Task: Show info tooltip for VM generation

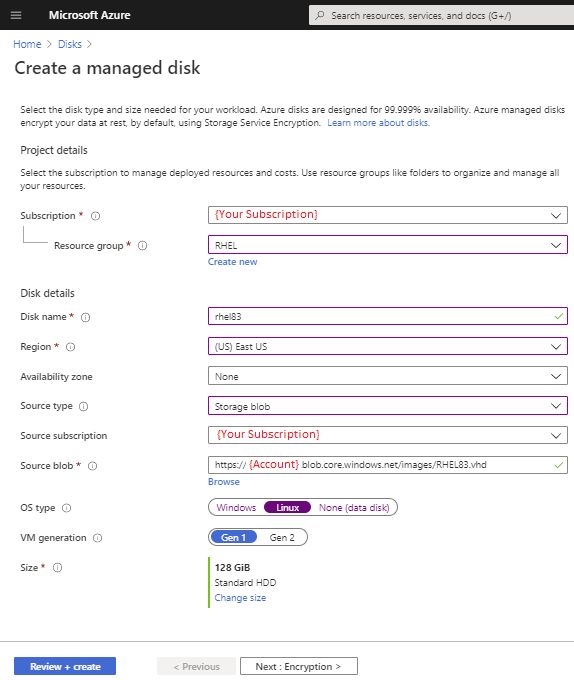Action: click(x=98, y=538)
